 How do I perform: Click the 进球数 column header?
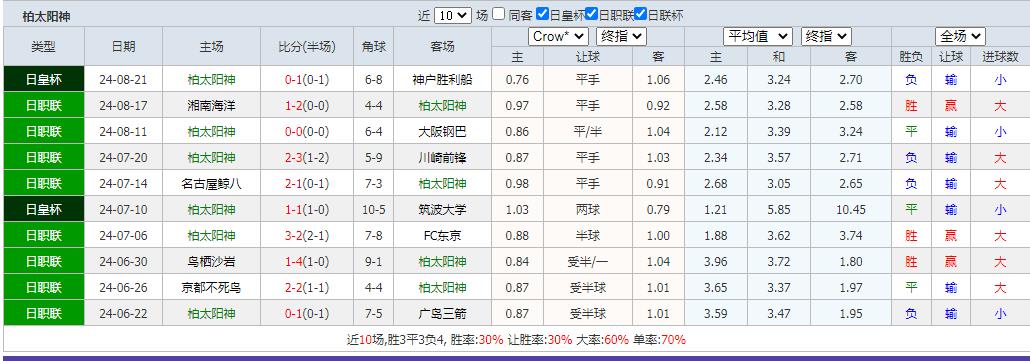click(1000, 57)
